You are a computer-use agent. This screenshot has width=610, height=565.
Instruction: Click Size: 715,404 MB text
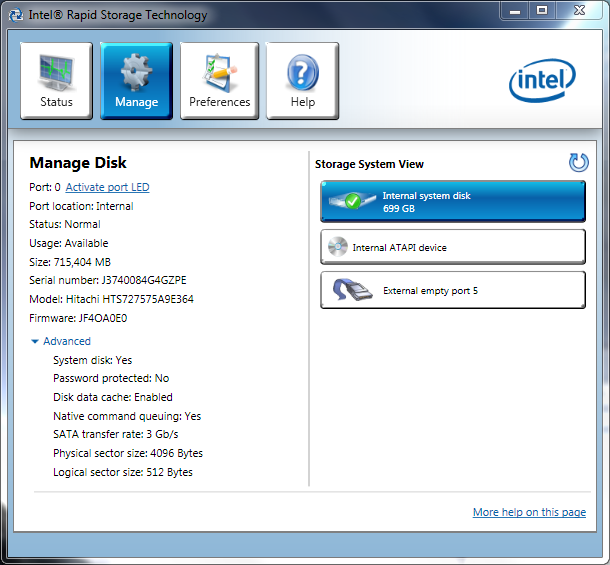(70, 262)
